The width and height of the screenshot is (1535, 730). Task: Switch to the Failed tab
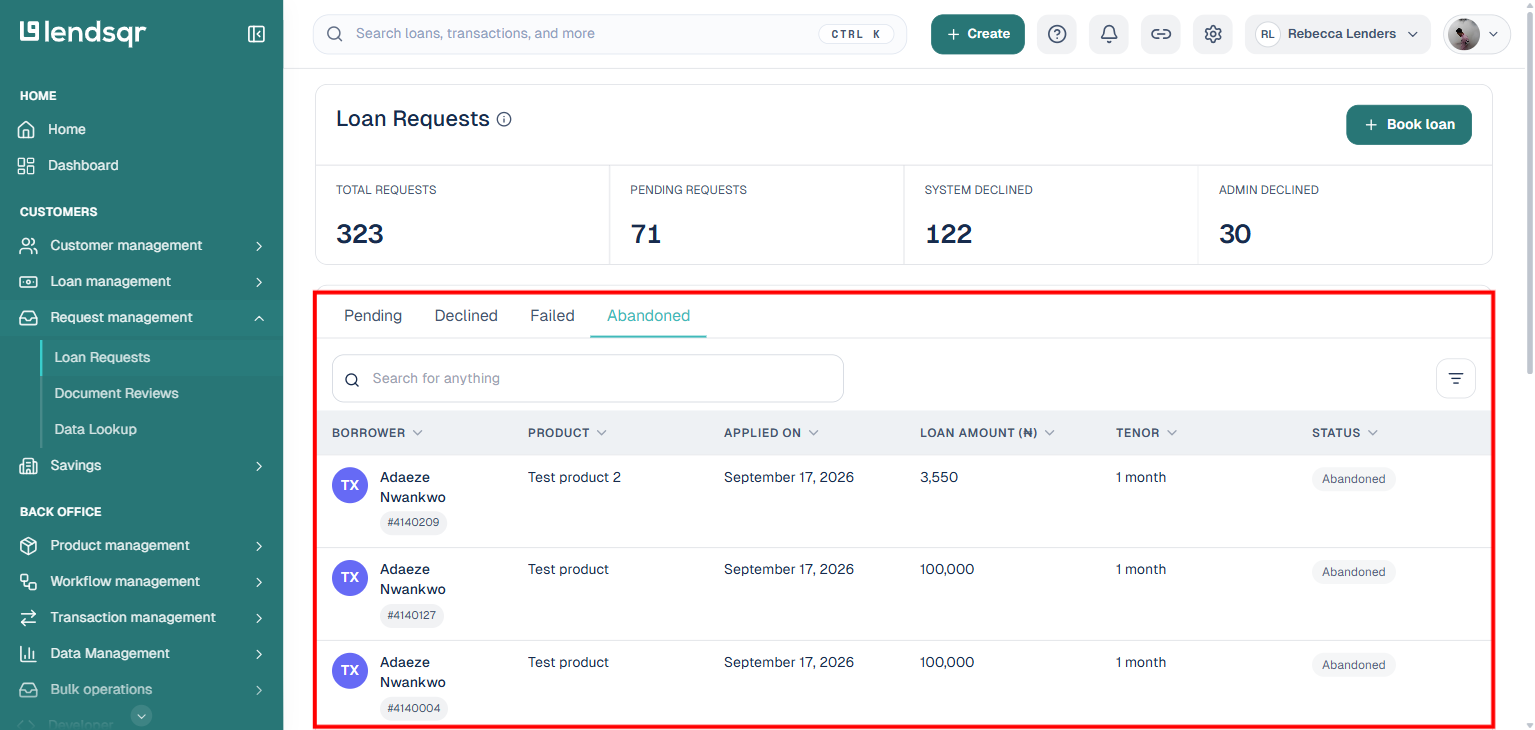coord(552,316)
